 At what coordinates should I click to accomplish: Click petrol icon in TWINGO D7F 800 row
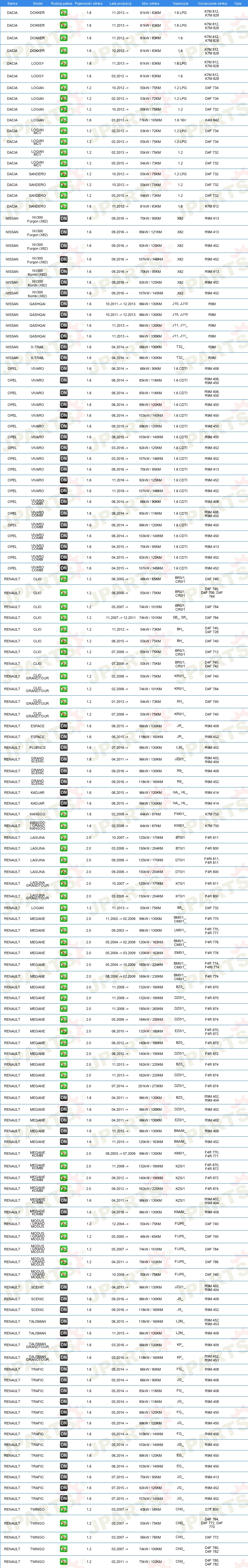point(63,1509)
